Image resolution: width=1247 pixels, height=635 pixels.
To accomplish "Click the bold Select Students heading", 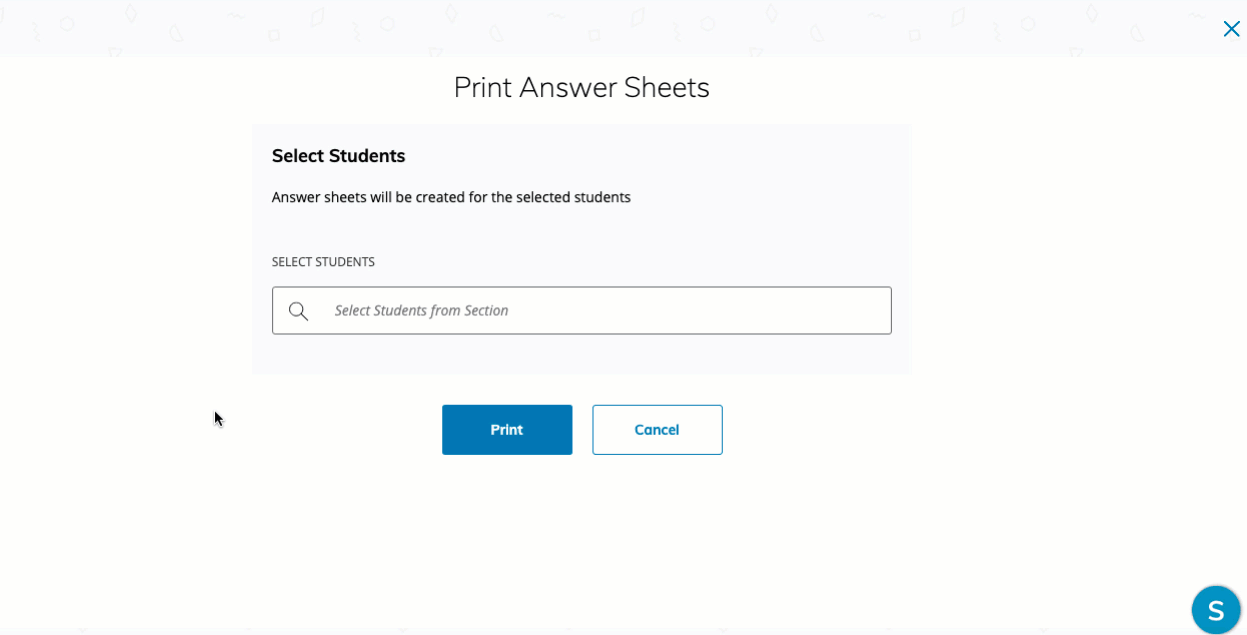I will tap(338, 156).
